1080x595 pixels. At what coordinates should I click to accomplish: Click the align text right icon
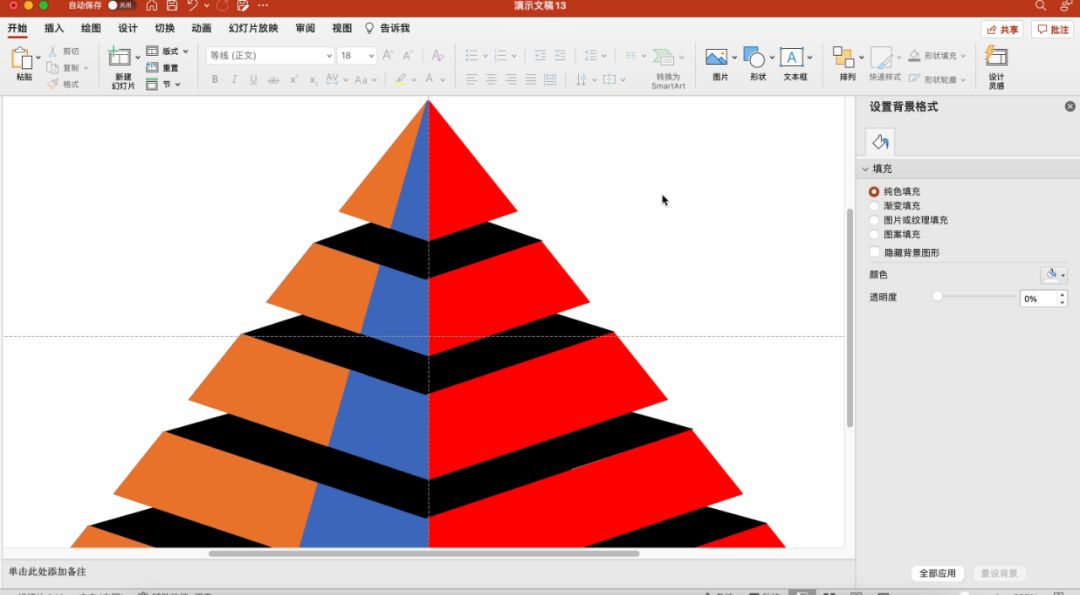(510, 80)
